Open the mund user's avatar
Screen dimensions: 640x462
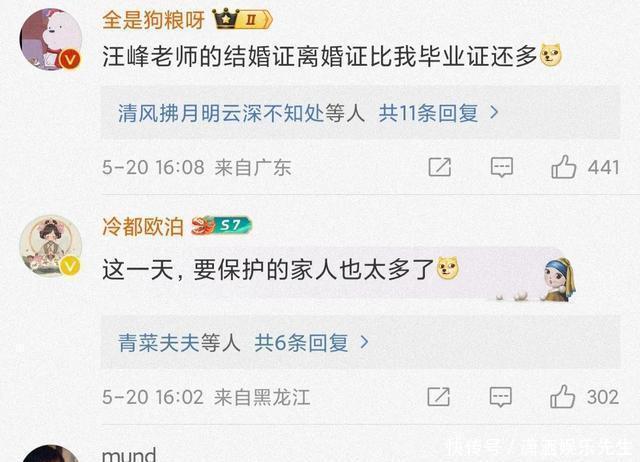[x=51, y=453]
